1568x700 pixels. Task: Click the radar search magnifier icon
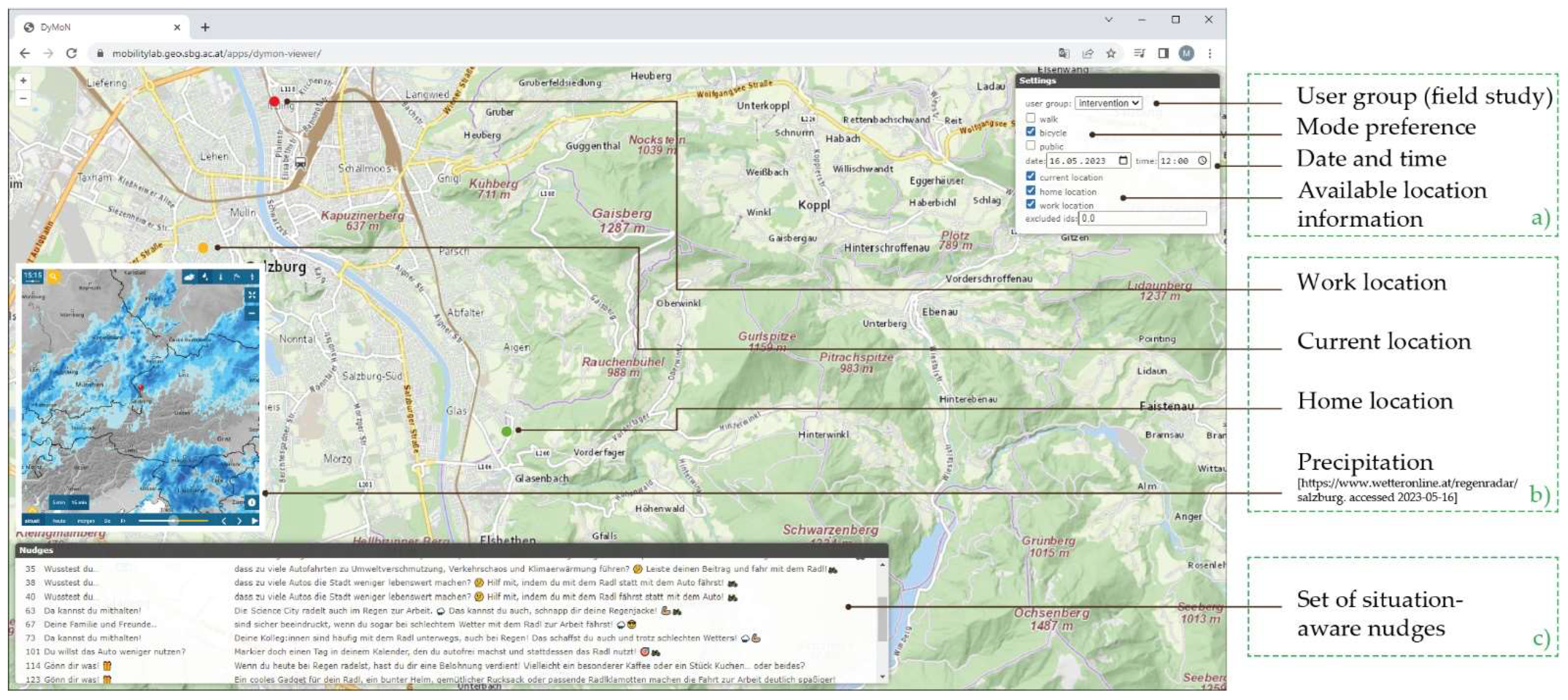click(54, 277)
